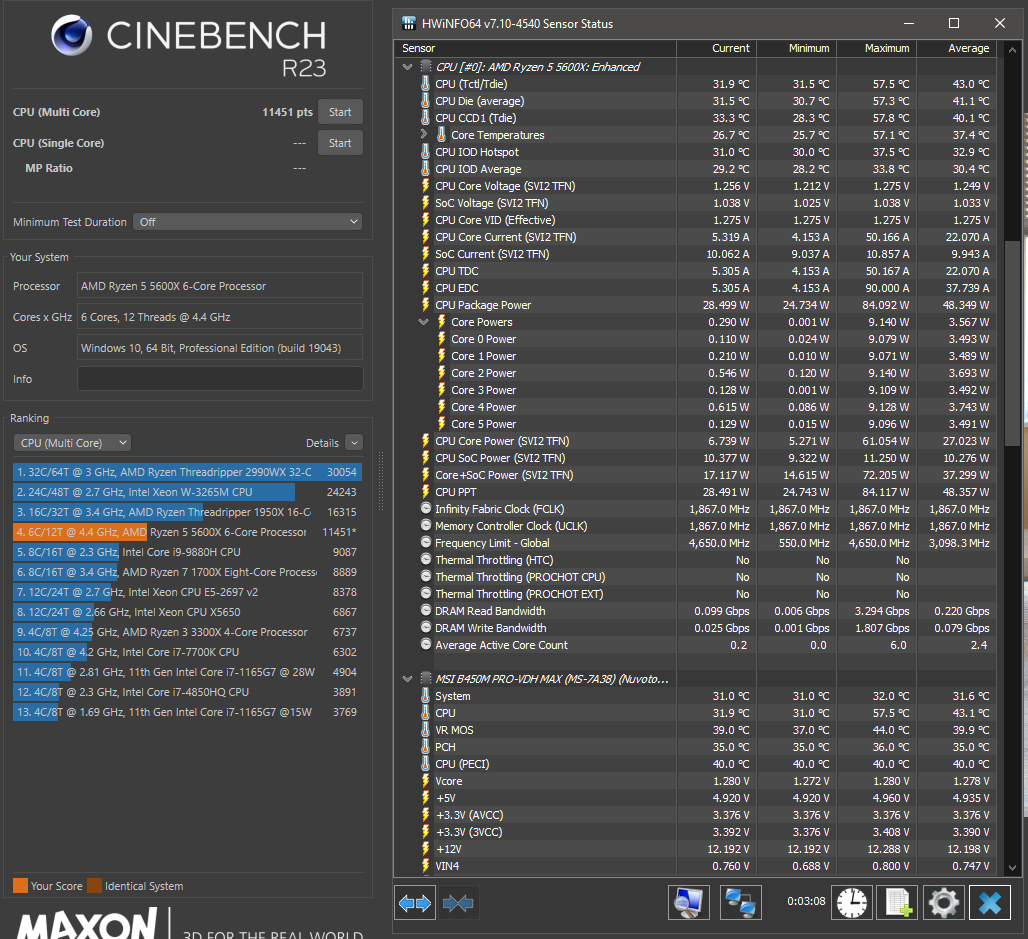Click the HWiNFO expand/shrink arrows icon
The height and width of the screenshot is (939, 1028).
pyautogui.click(x=414, y=903)
